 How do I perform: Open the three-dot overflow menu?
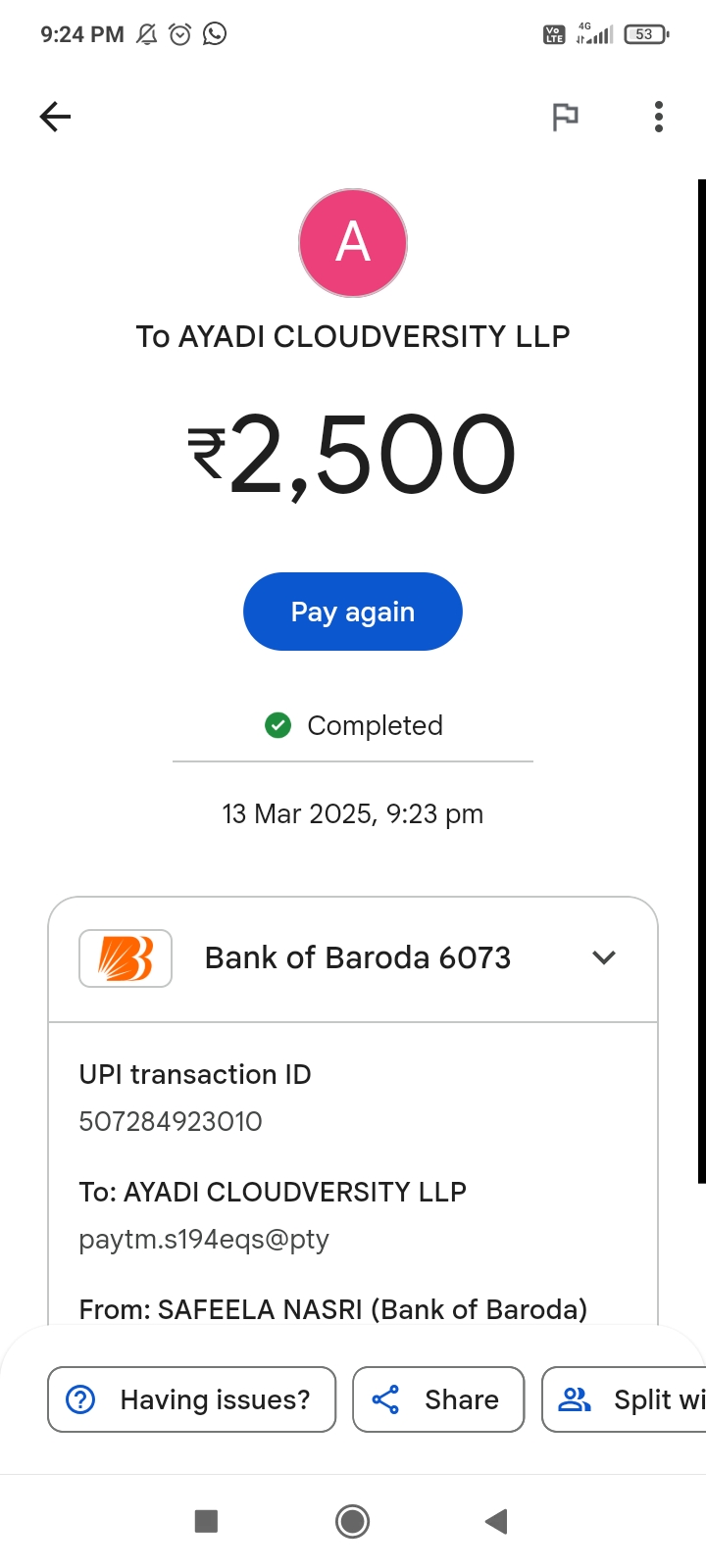[659, 117]
